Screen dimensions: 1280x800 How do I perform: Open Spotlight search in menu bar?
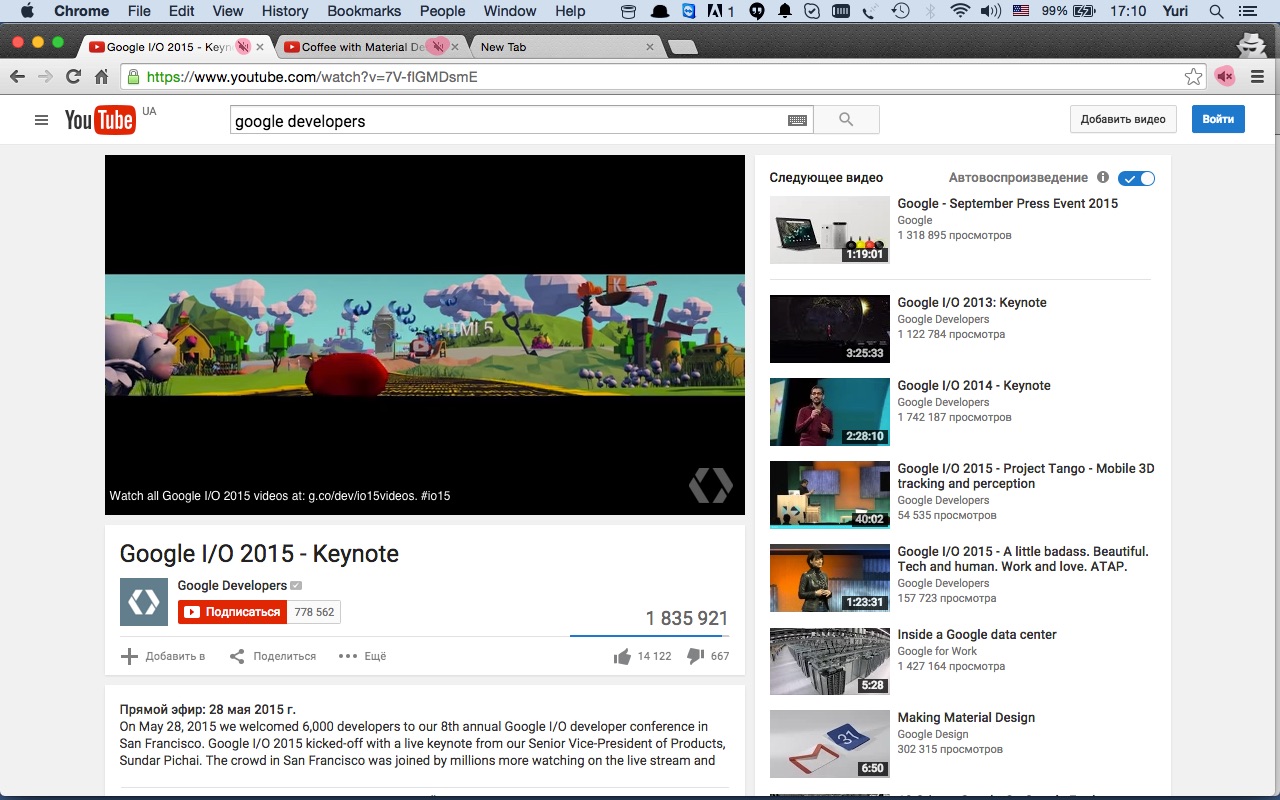click(x=1216, y=11)
